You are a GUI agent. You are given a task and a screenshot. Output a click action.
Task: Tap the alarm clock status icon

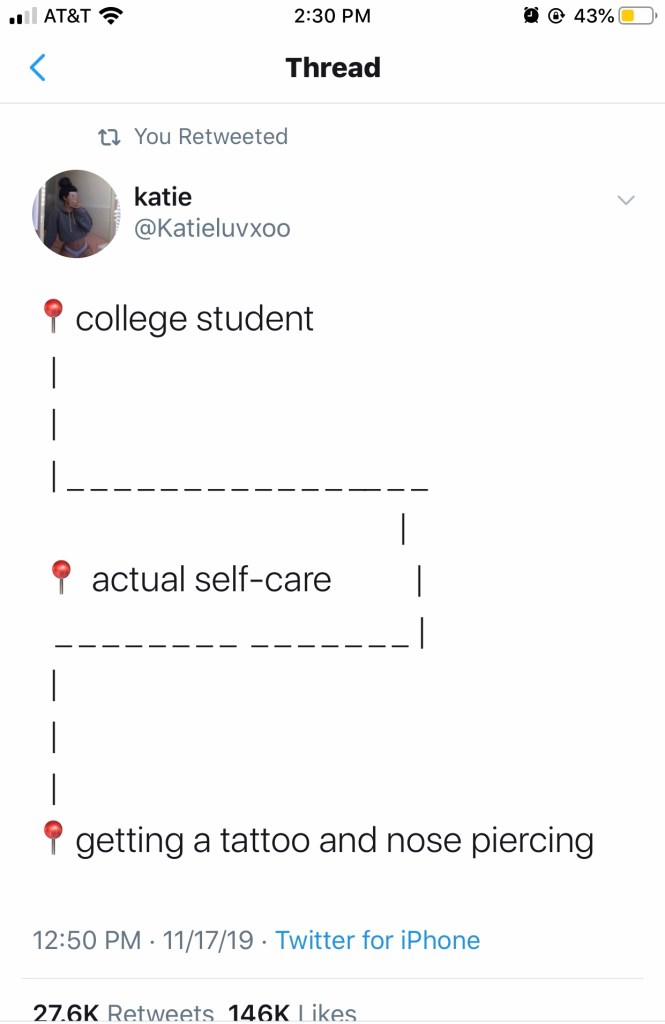click(x=531, y=16)
